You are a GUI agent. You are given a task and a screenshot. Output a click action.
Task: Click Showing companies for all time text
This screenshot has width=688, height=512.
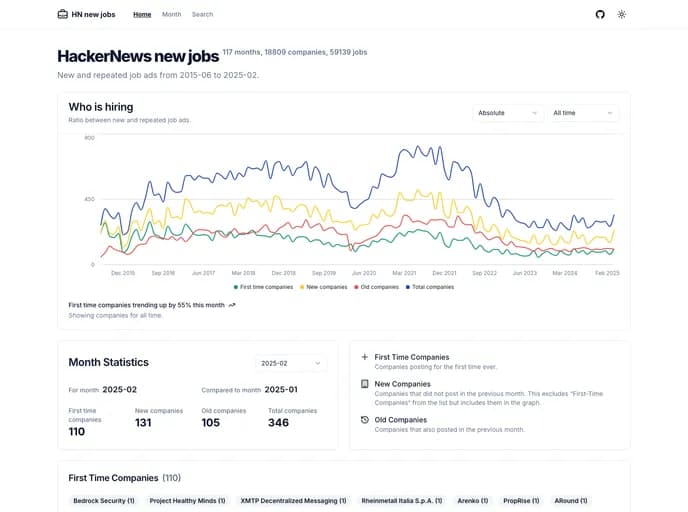coord(115,315)
